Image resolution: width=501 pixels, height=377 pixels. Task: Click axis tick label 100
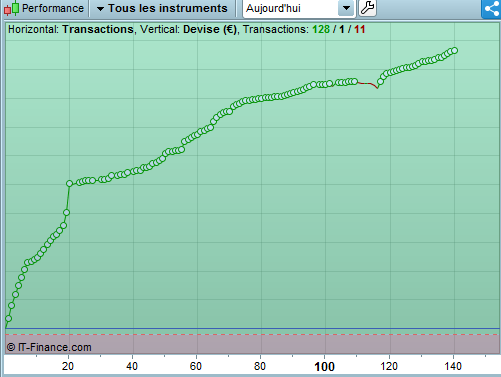click(x=324, y=367)
